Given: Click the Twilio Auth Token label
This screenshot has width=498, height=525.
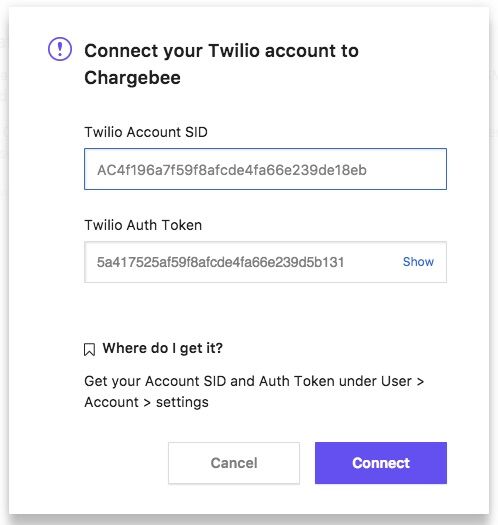Looking at the screenshot, I should [143, 225].
